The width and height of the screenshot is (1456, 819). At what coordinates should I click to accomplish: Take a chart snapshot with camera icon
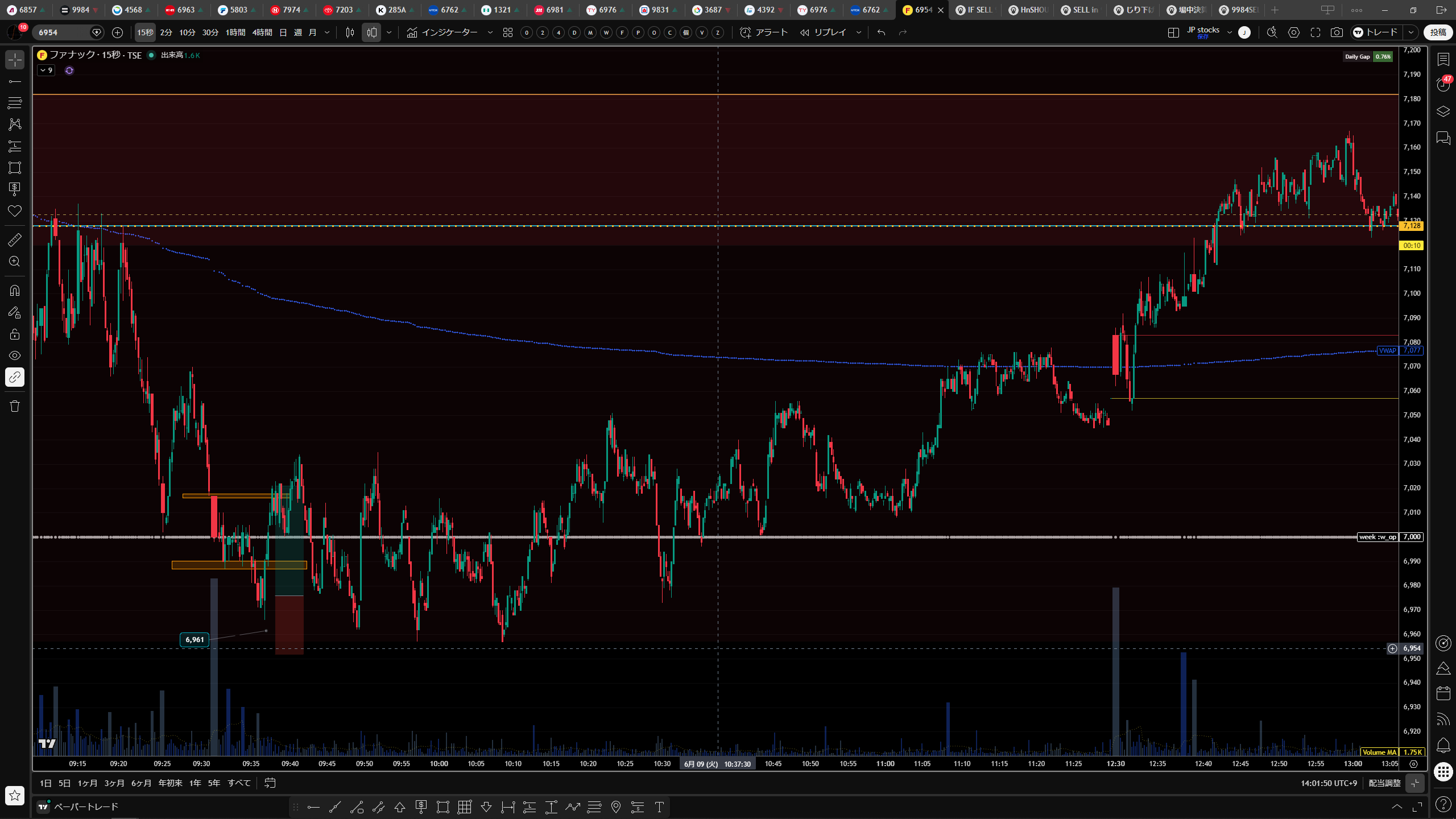[1337, 33]
